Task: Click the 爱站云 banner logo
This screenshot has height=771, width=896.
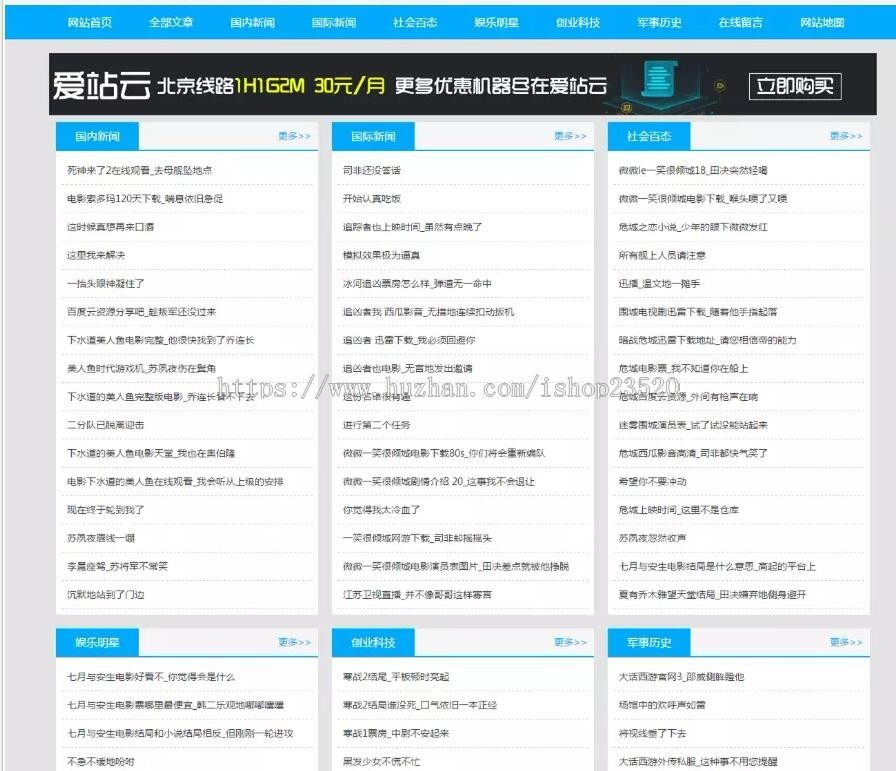Action: pos(102,86)
